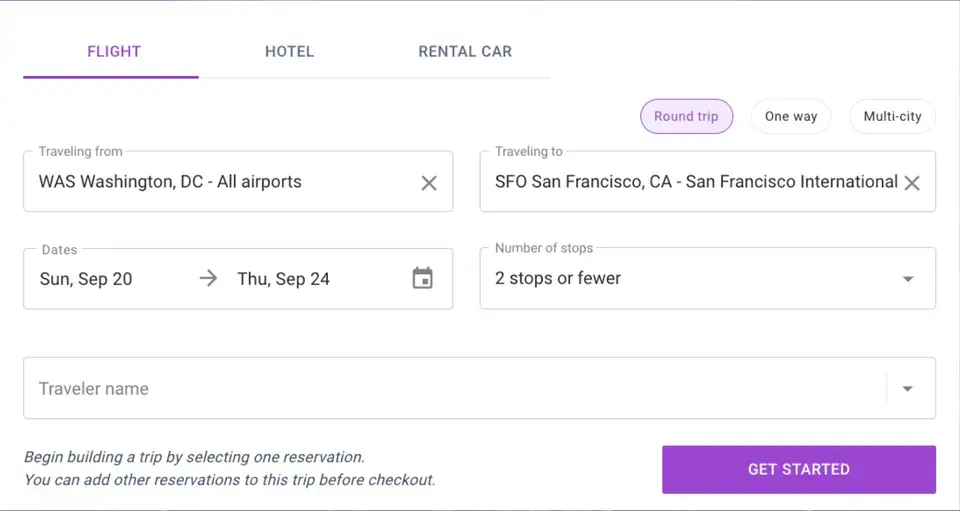Click the Dates field label
The height and width of the screenshot is (511, 960).
pos(59,250)
